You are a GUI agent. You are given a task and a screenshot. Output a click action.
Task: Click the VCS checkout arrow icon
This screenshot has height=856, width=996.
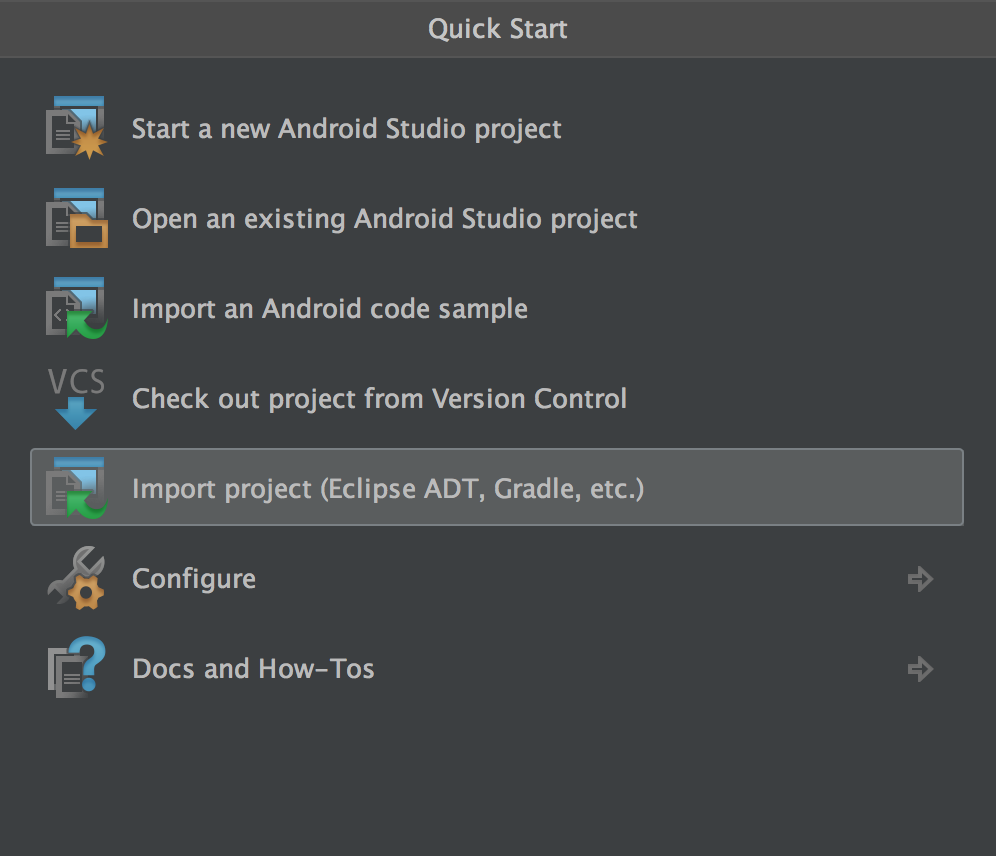[76, 398]
